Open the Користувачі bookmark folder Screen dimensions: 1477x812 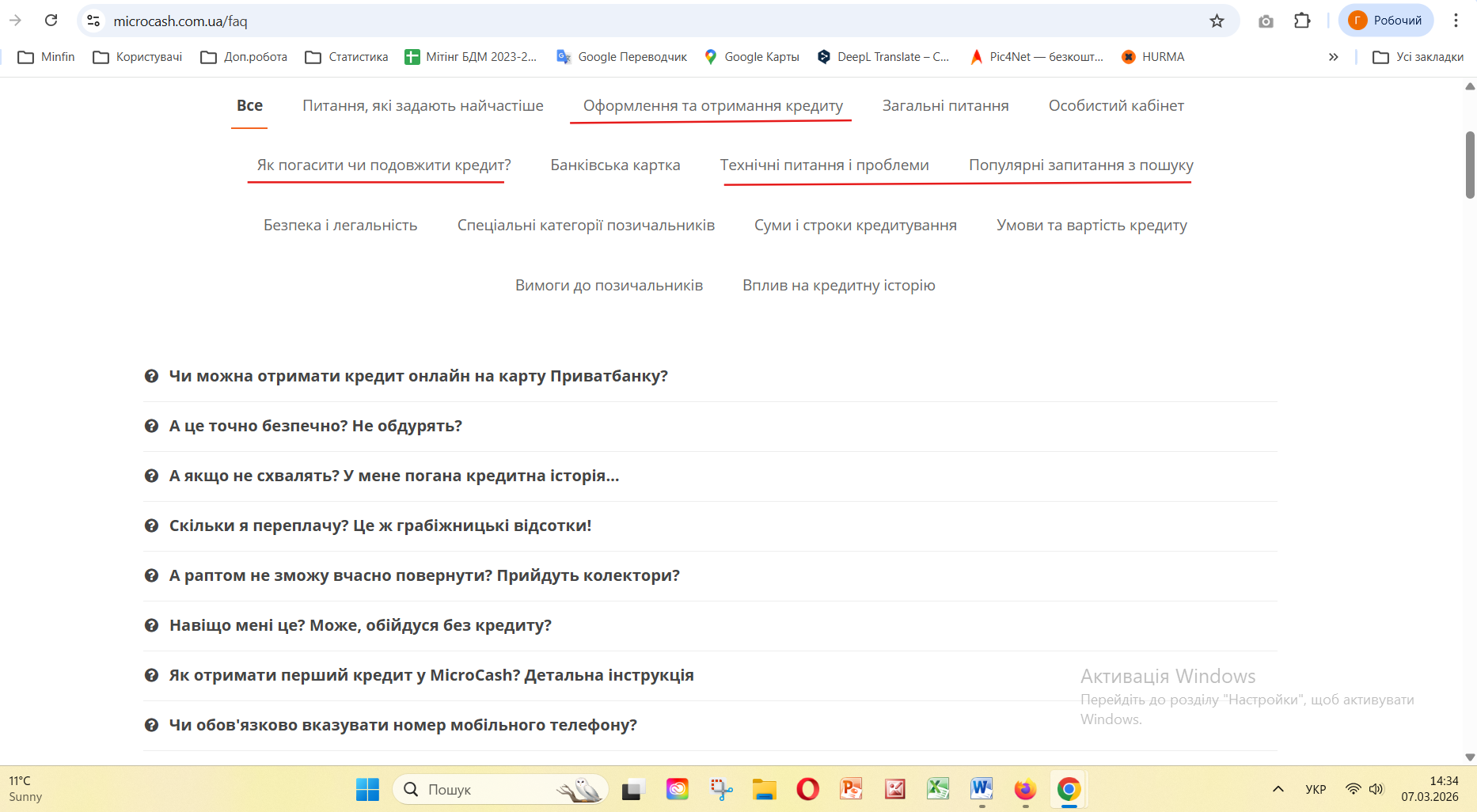click(x=138, y=57)
